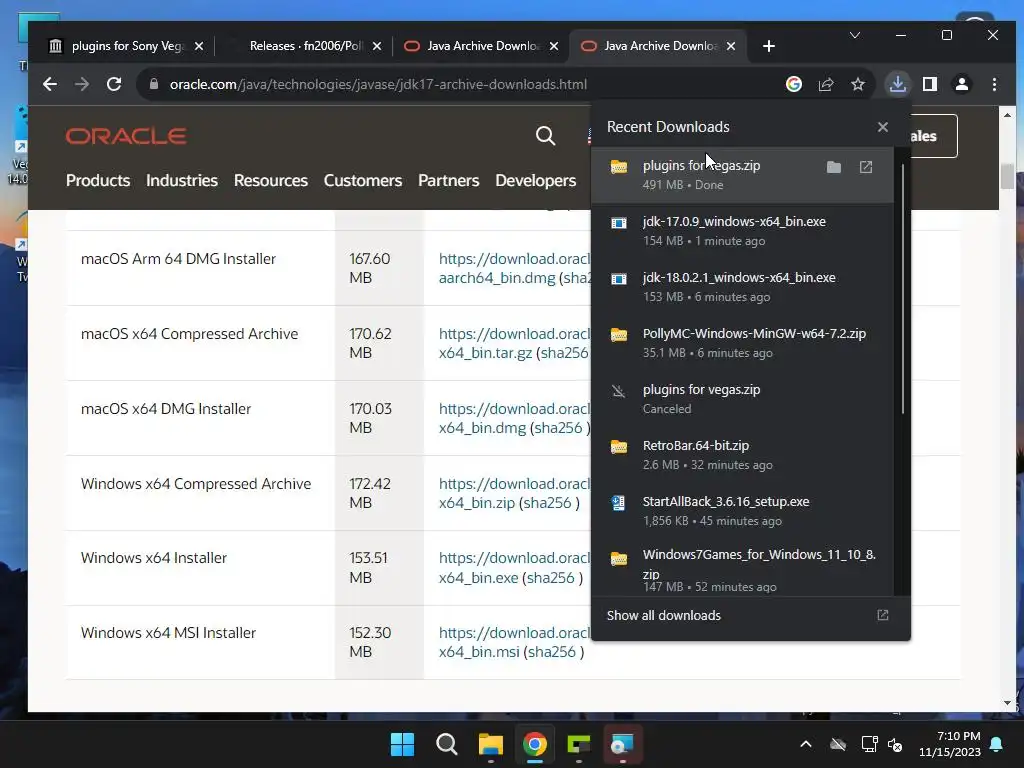Open RetroBar.64-bit.zip download

coord(742,455)
